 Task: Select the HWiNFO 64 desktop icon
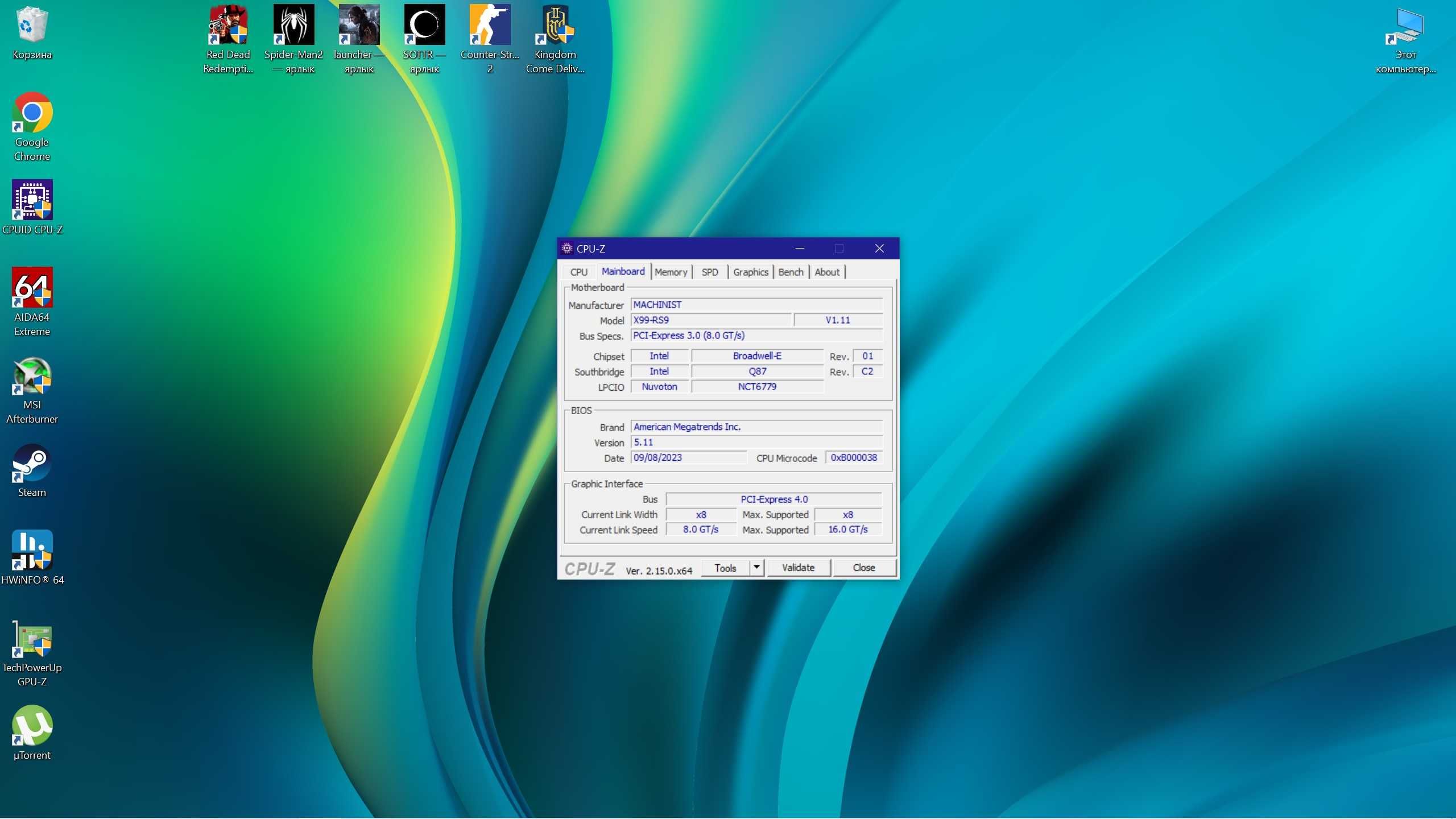(32, 551)
